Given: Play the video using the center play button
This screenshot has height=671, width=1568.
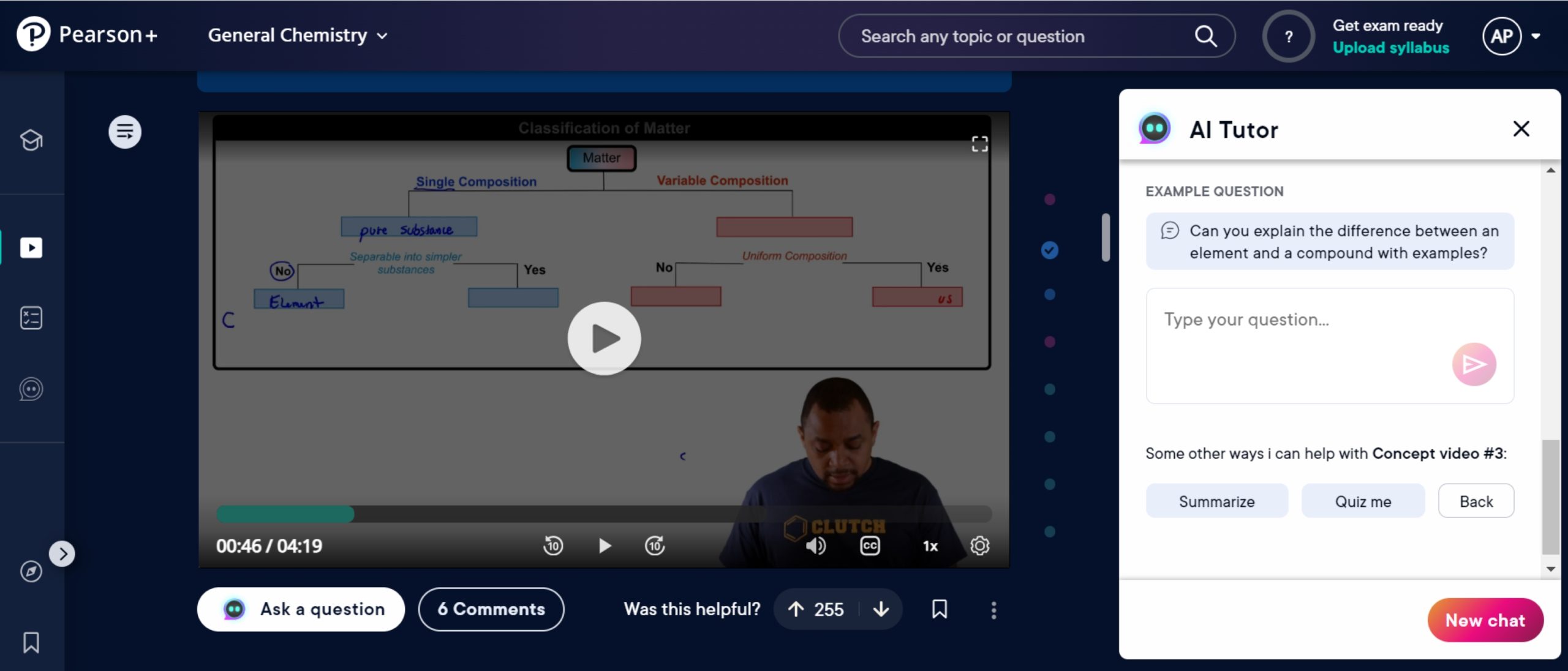Looking at the screenshot, I should [x=604, y=338].
